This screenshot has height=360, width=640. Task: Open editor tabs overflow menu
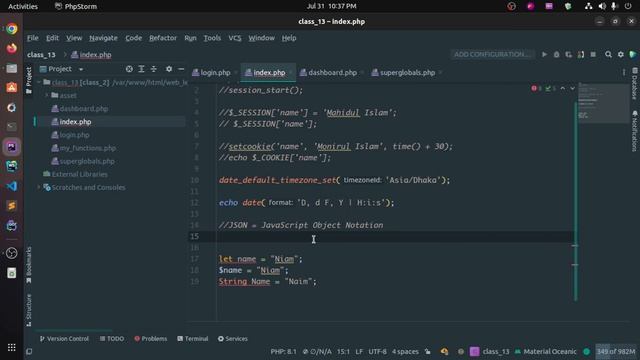click(623, 72)
